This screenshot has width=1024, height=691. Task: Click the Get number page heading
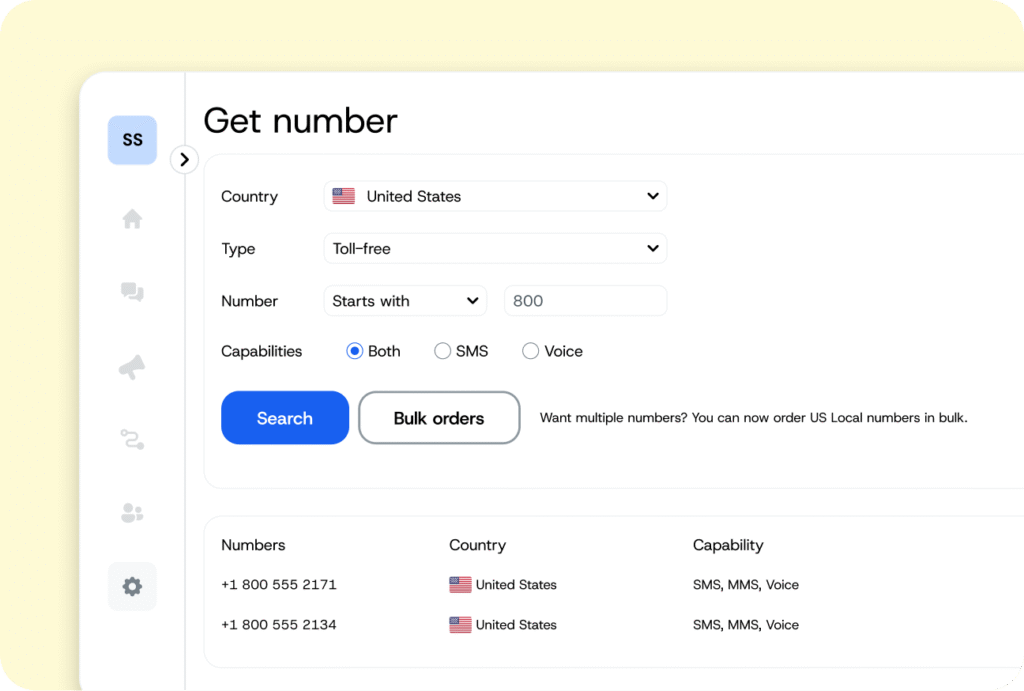click(300, 121)
